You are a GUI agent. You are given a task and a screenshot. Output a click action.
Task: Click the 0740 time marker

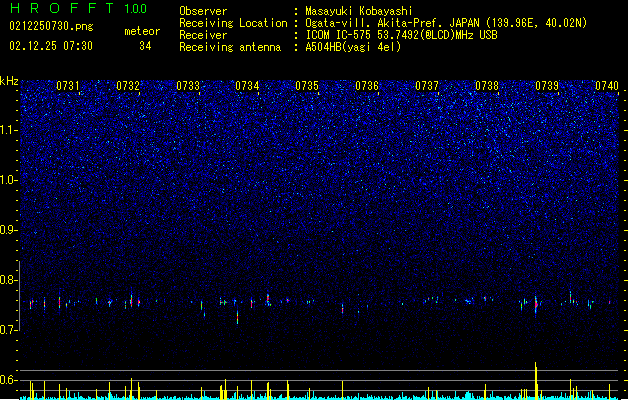pos(607,86)
